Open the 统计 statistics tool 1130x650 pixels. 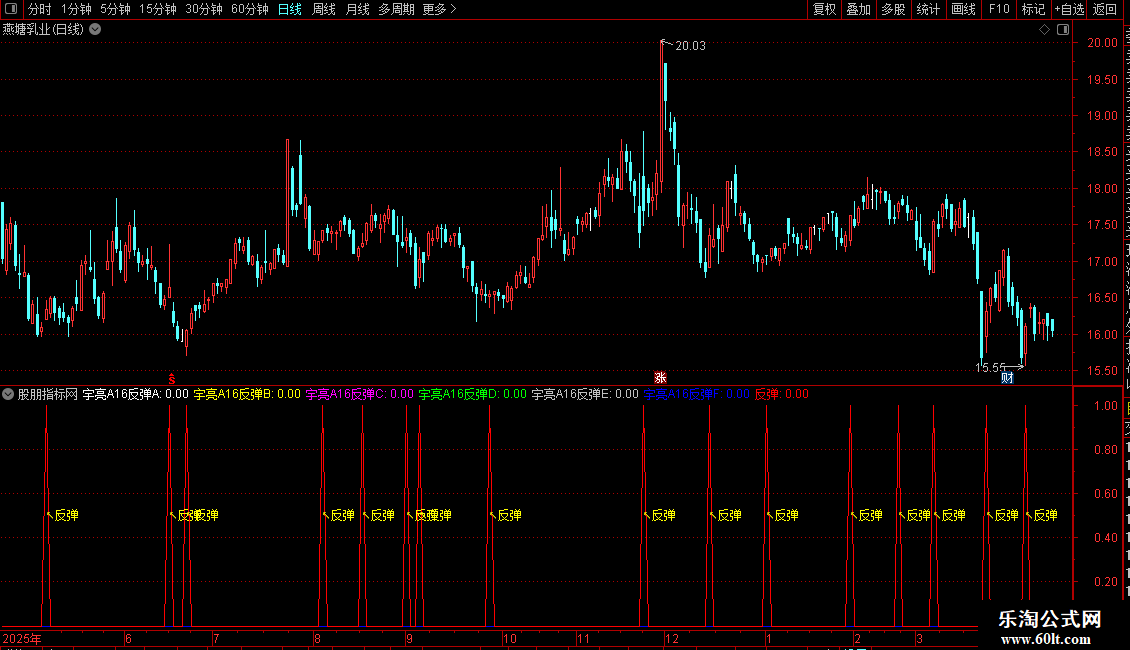[x=927, y=9]
